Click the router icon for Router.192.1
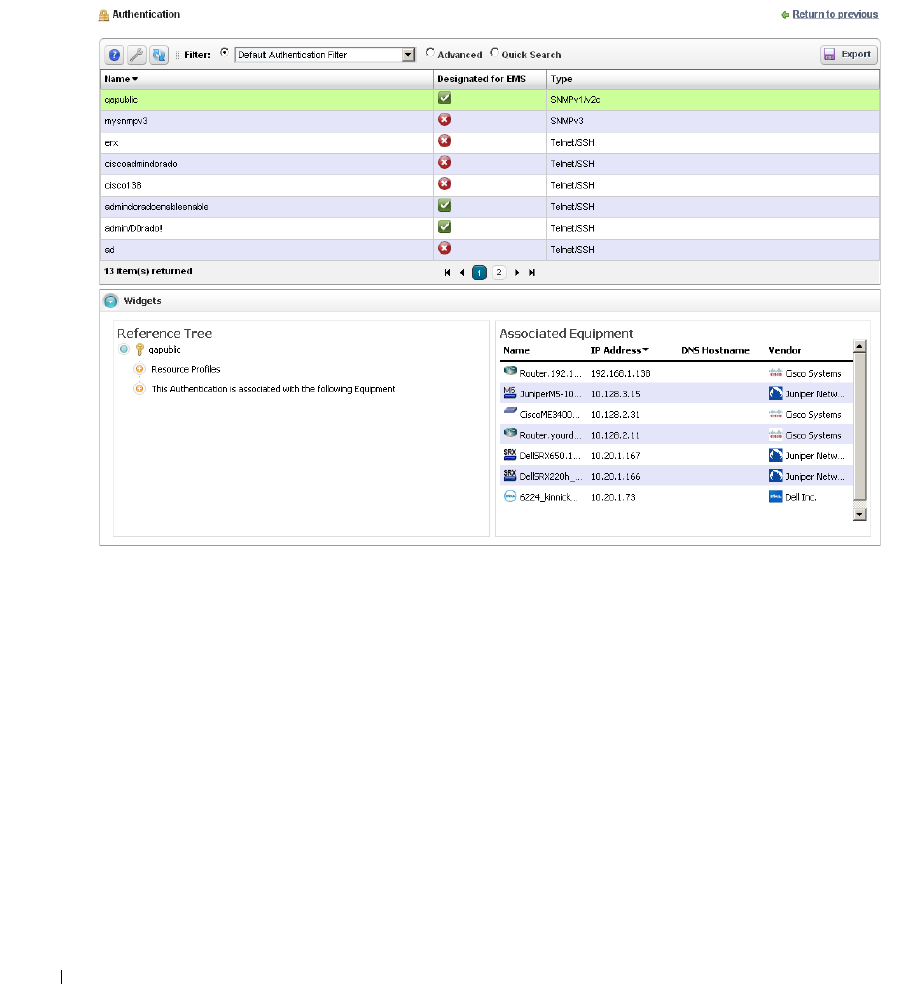 coord(510,371)
